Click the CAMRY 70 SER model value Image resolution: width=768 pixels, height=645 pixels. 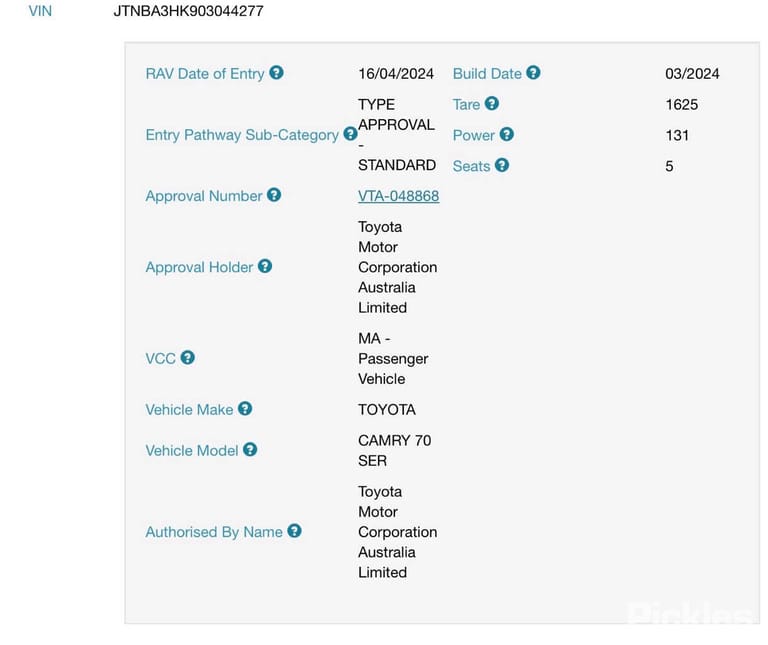(394, 451)
